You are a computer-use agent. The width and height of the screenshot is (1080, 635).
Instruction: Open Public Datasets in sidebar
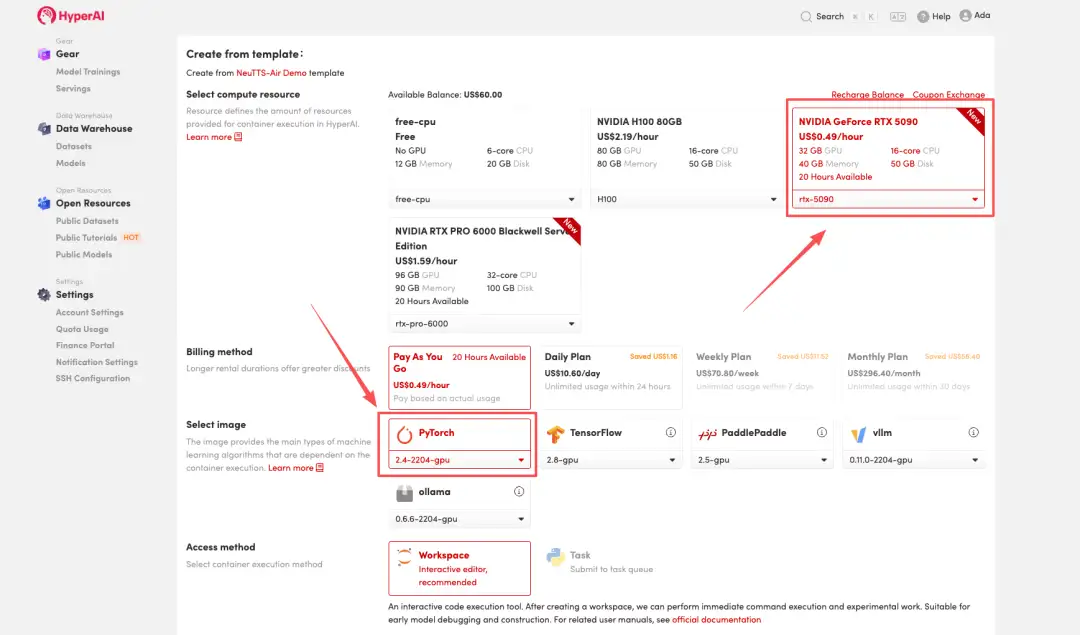click(x=87, y=220)
